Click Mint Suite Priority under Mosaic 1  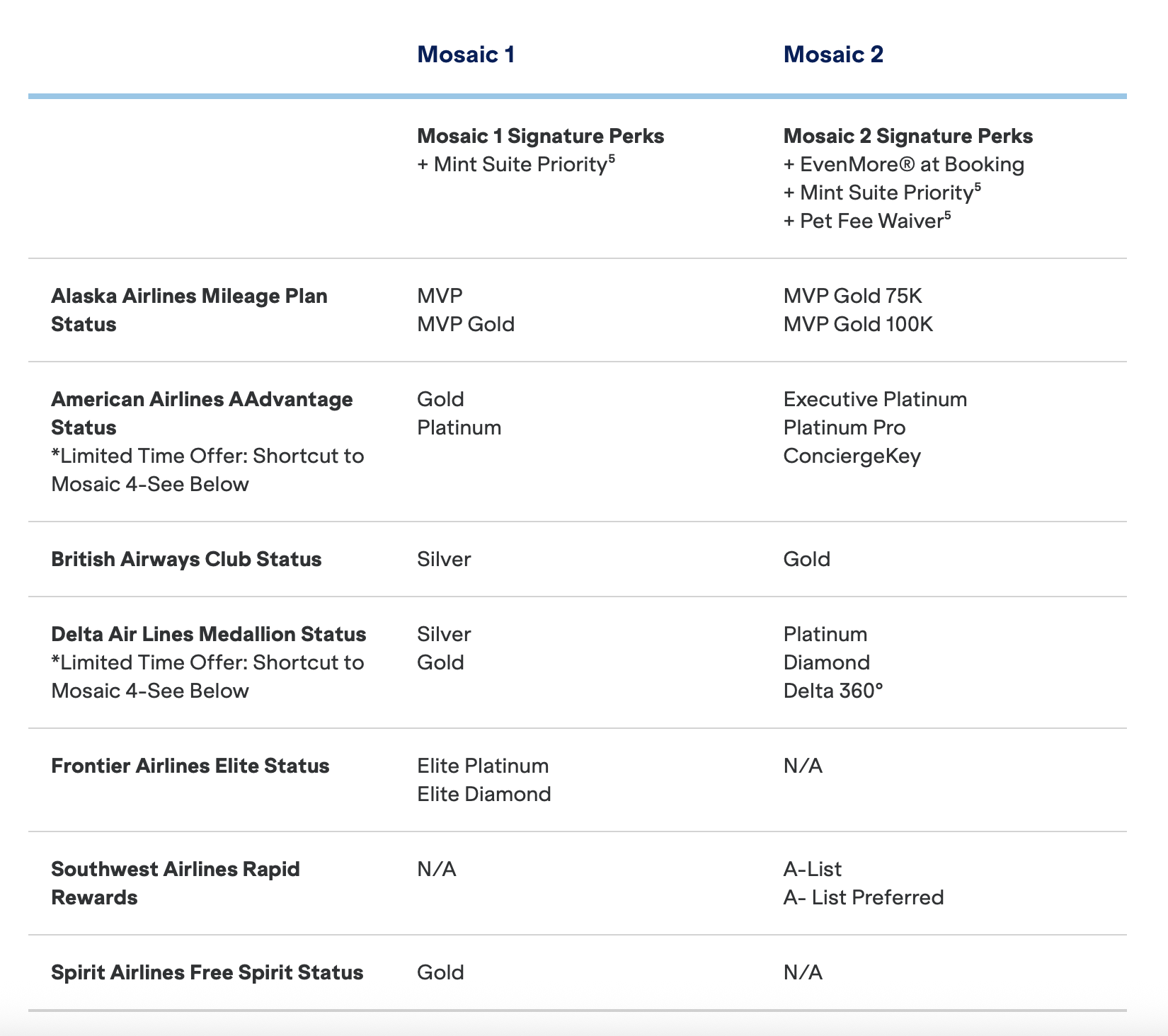516,164
